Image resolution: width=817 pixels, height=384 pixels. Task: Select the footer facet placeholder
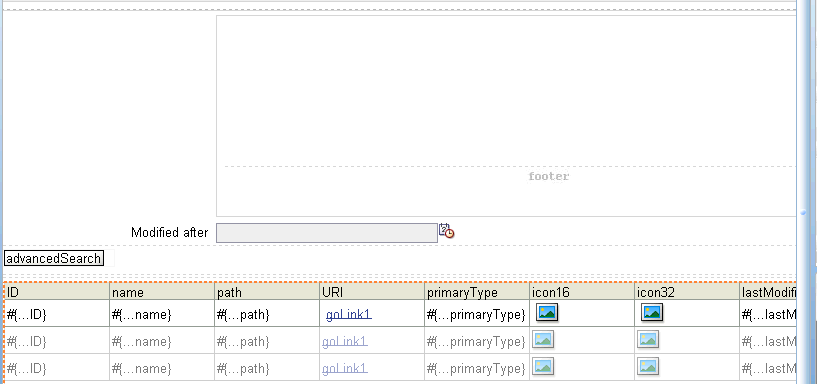point(549,176)
